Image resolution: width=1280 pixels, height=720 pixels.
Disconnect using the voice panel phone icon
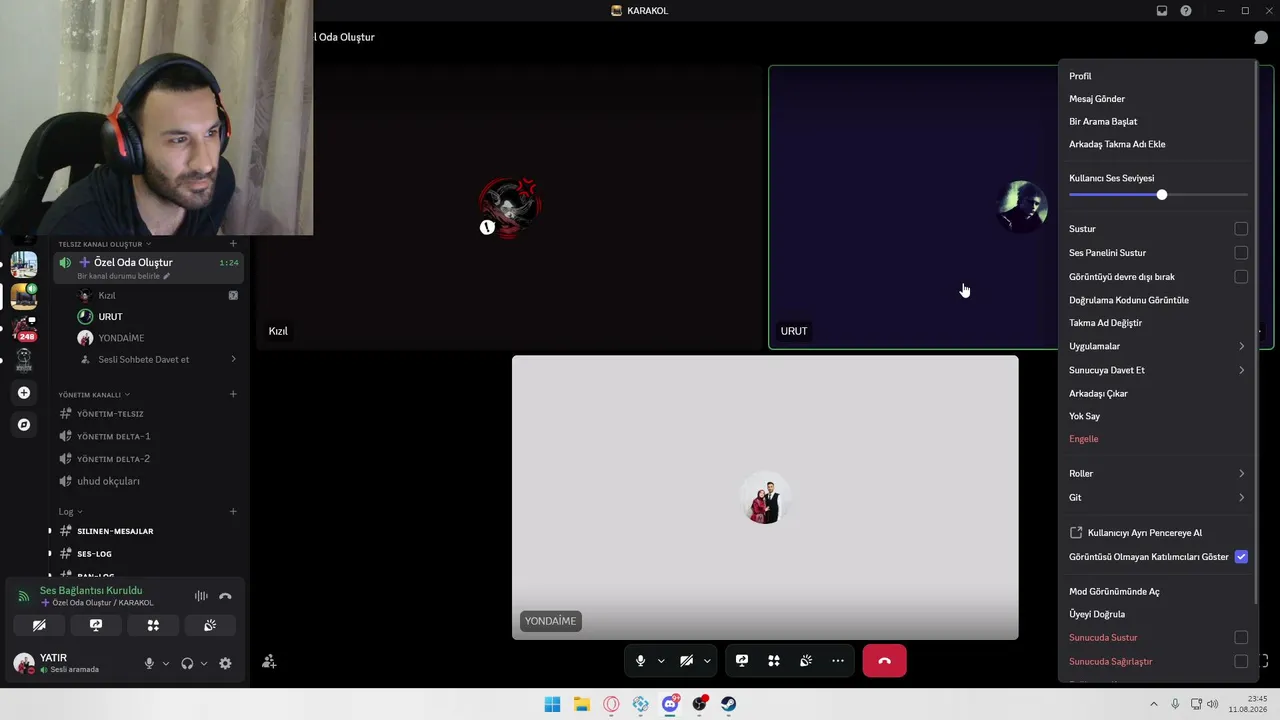tap(225, 596)
